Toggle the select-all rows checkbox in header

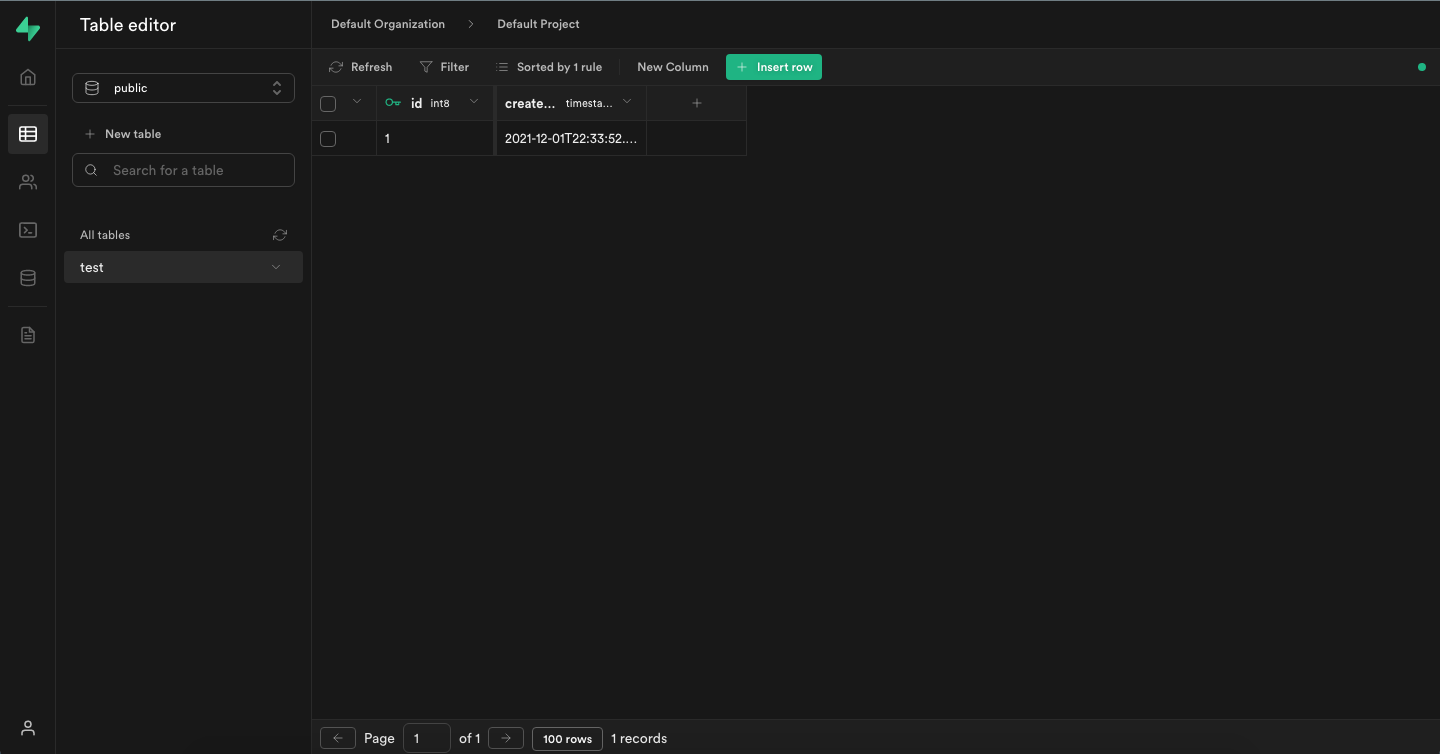click(328, 103)
